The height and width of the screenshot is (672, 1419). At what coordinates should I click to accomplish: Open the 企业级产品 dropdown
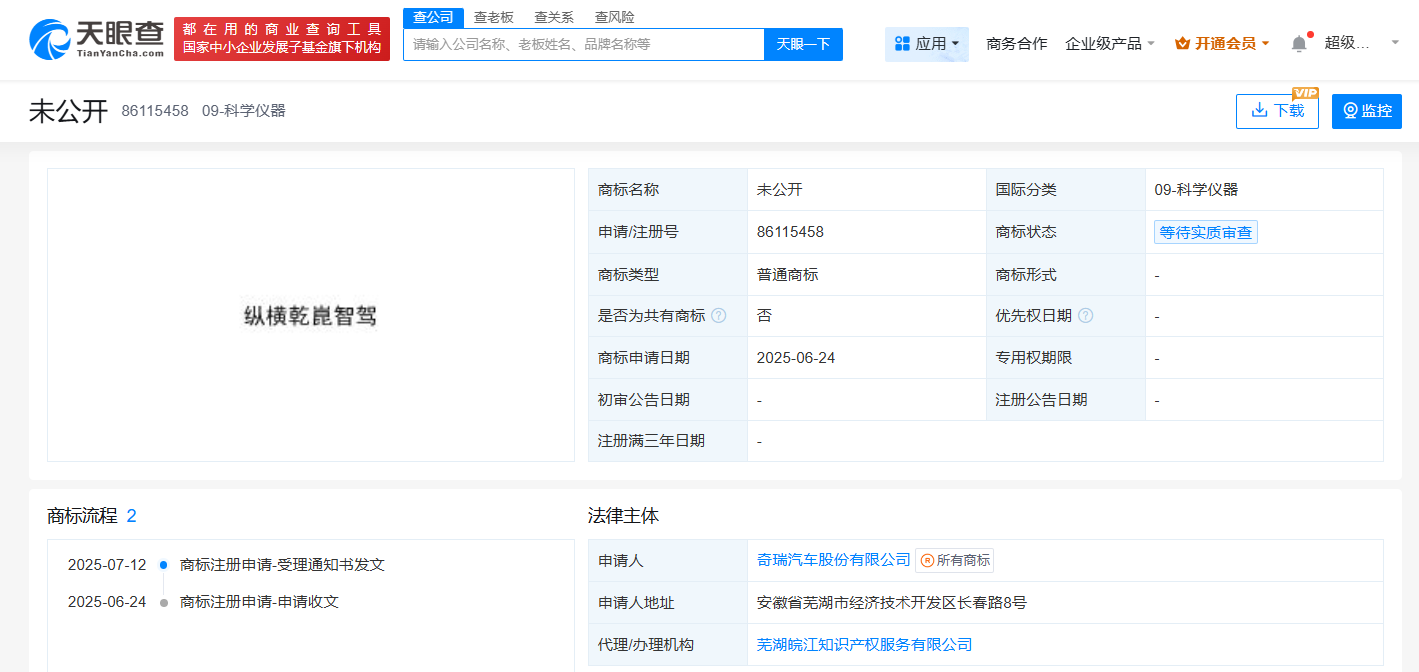coord(1110,44)
